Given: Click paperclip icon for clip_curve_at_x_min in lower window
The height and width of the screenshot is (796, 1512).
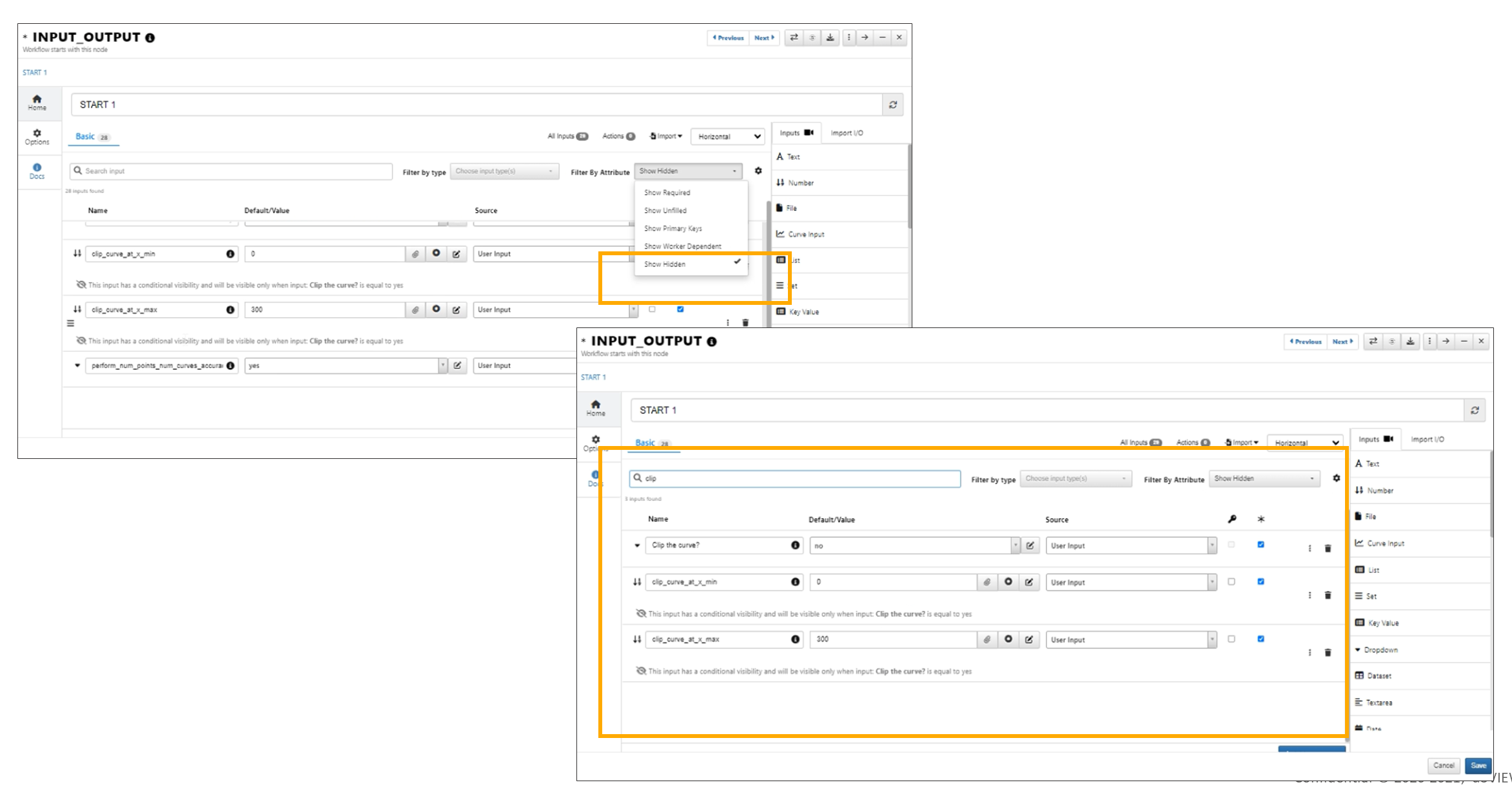Looking at the screenshot, I should [987, 582].
